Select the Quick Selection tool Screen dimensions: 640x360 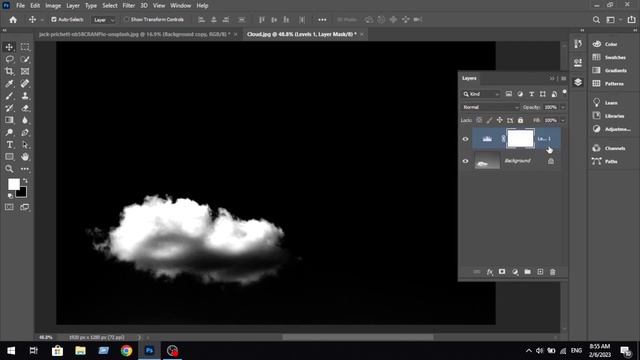[x=25, y=59]
